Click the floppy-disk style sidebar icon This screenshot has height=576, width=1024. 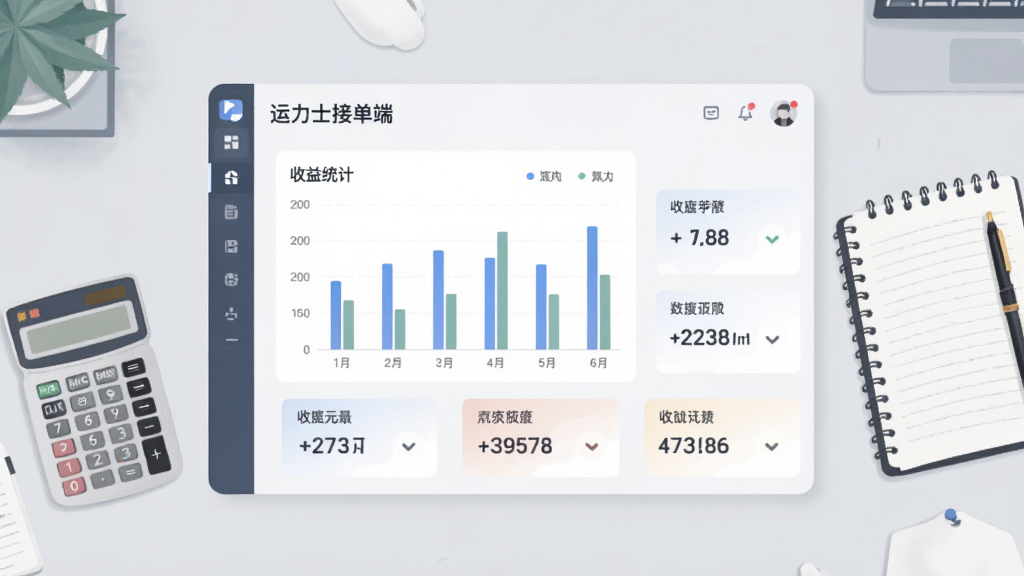pyautogui.click(x=231, y=246)
